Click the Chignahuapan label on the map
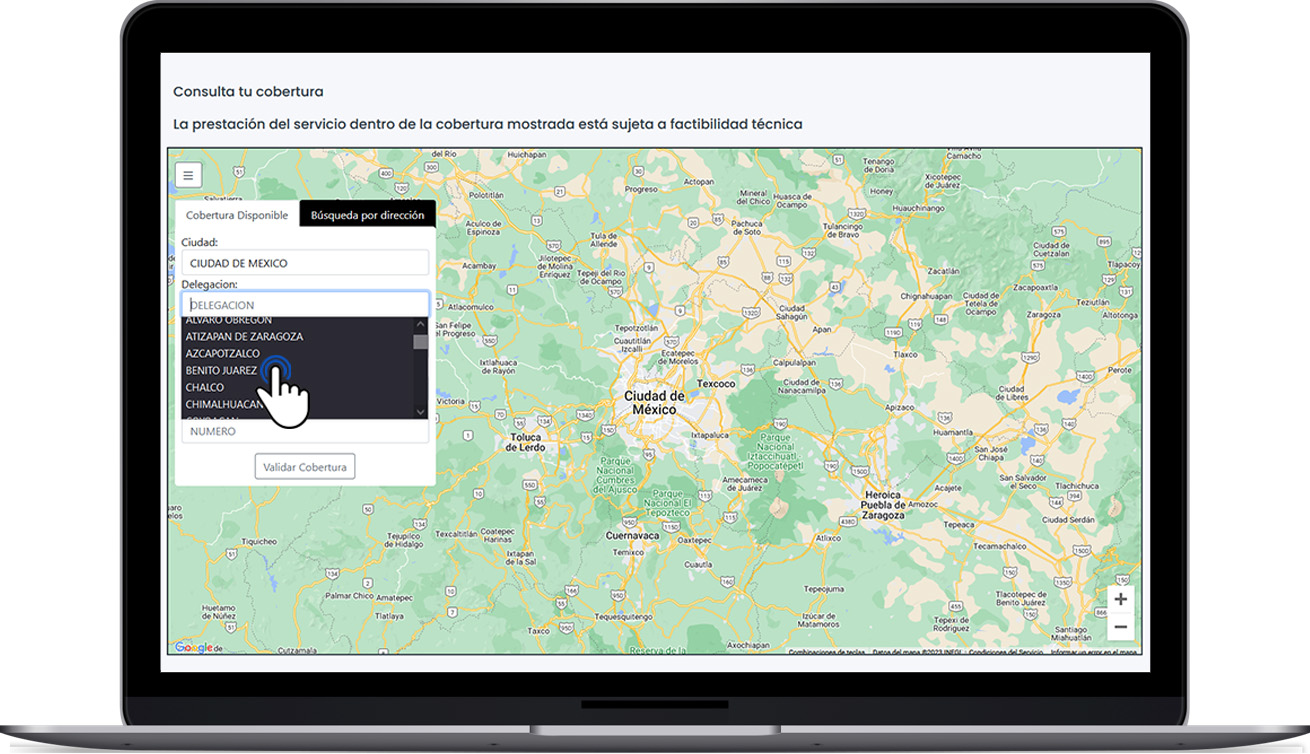 [927, 296]
